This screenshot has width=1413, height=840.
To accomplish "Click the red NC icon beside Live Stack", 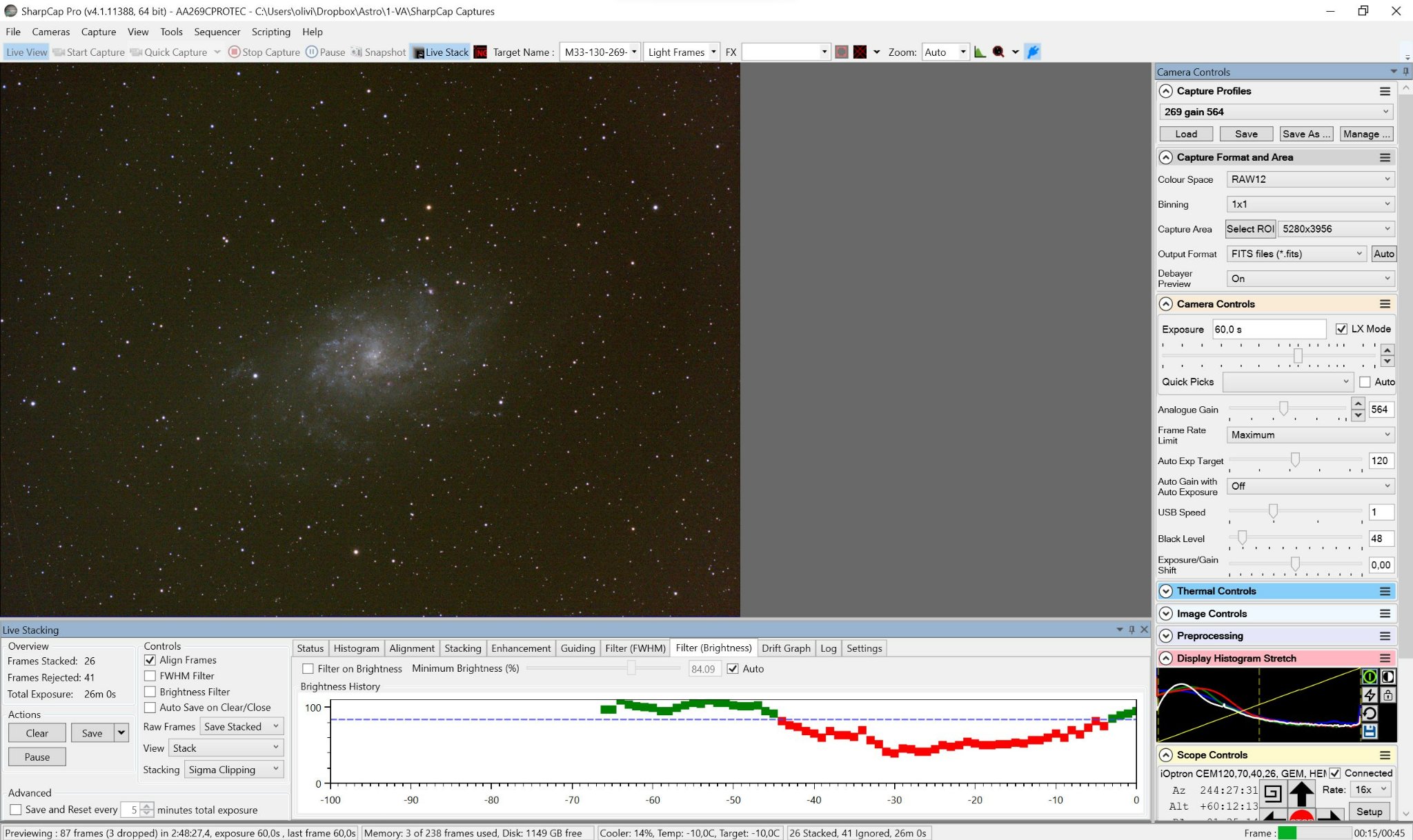I will tap(481, 52).
